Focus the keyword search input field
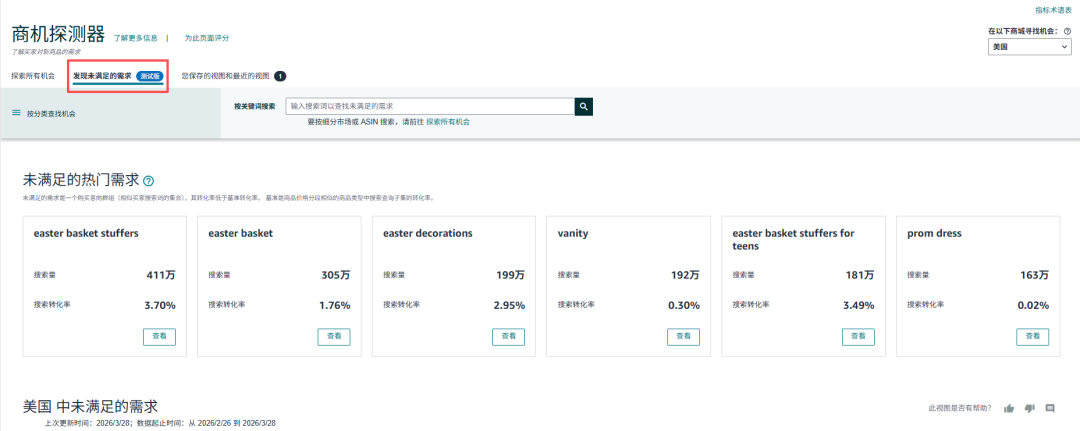The height and width of the screenshot is (431, 1080). click(x=430, y=106)
